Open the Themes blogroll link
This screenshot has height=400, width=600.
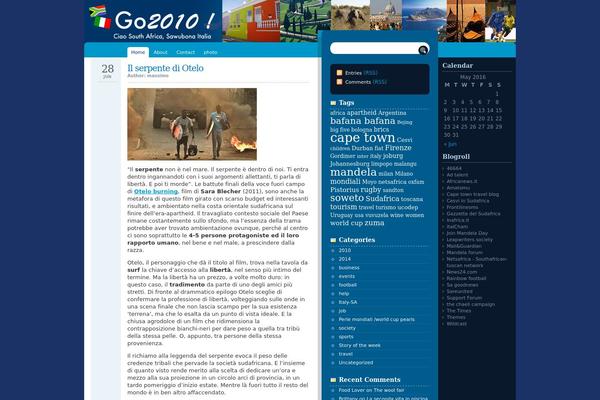(x=456, y=317)
